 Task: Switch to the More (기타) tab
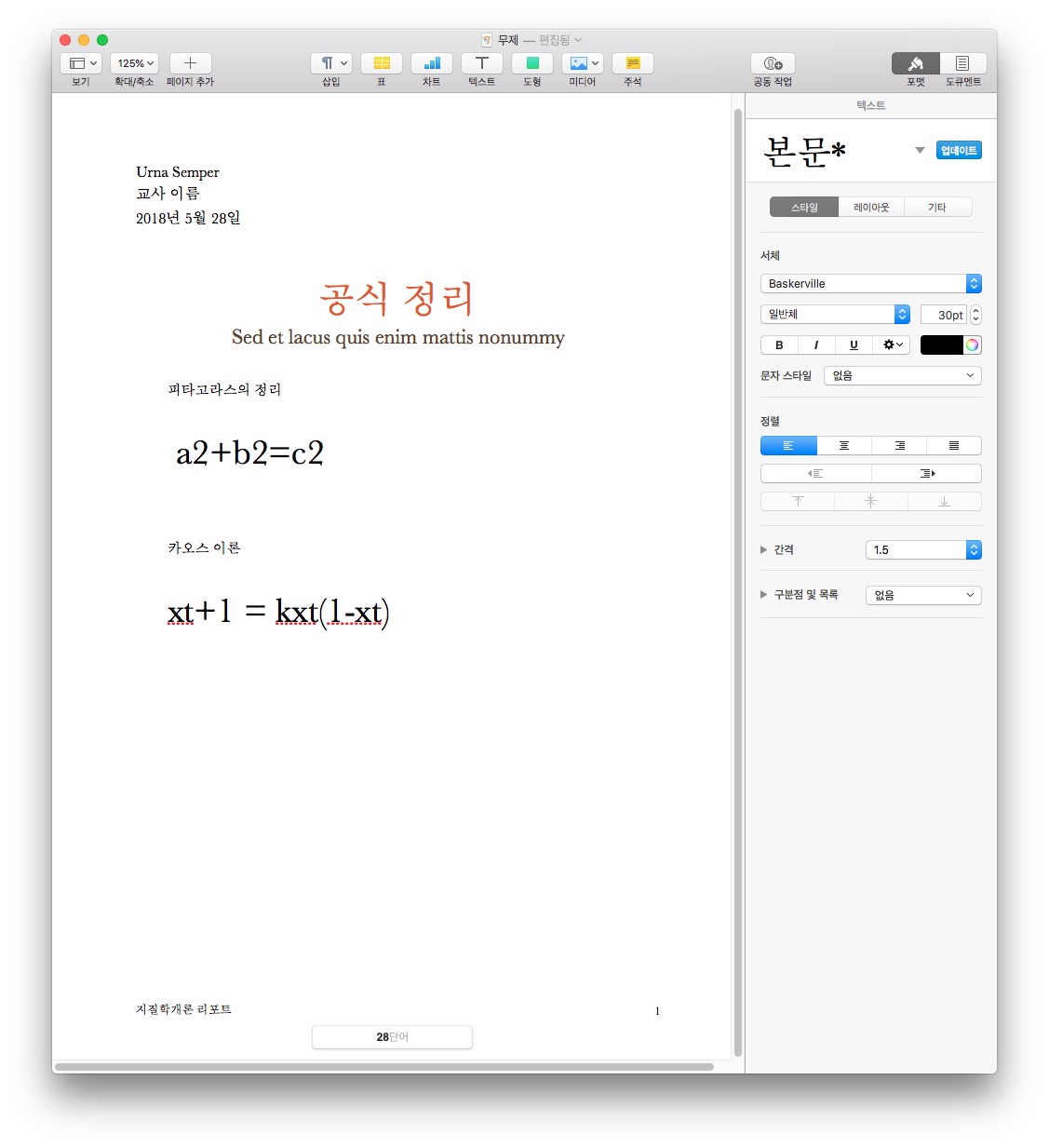tap(937, 207)
